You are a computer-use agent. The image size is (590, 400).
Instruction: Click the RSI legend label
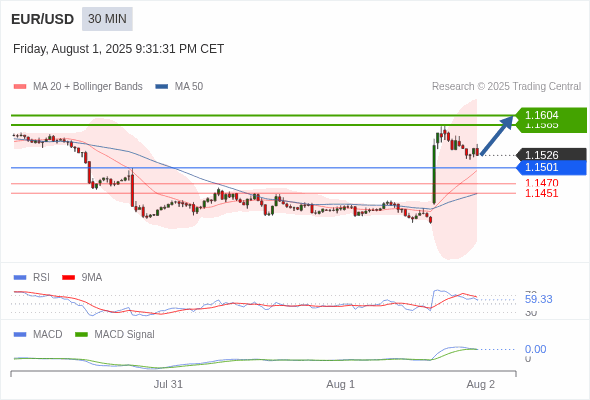click(41, 278)
